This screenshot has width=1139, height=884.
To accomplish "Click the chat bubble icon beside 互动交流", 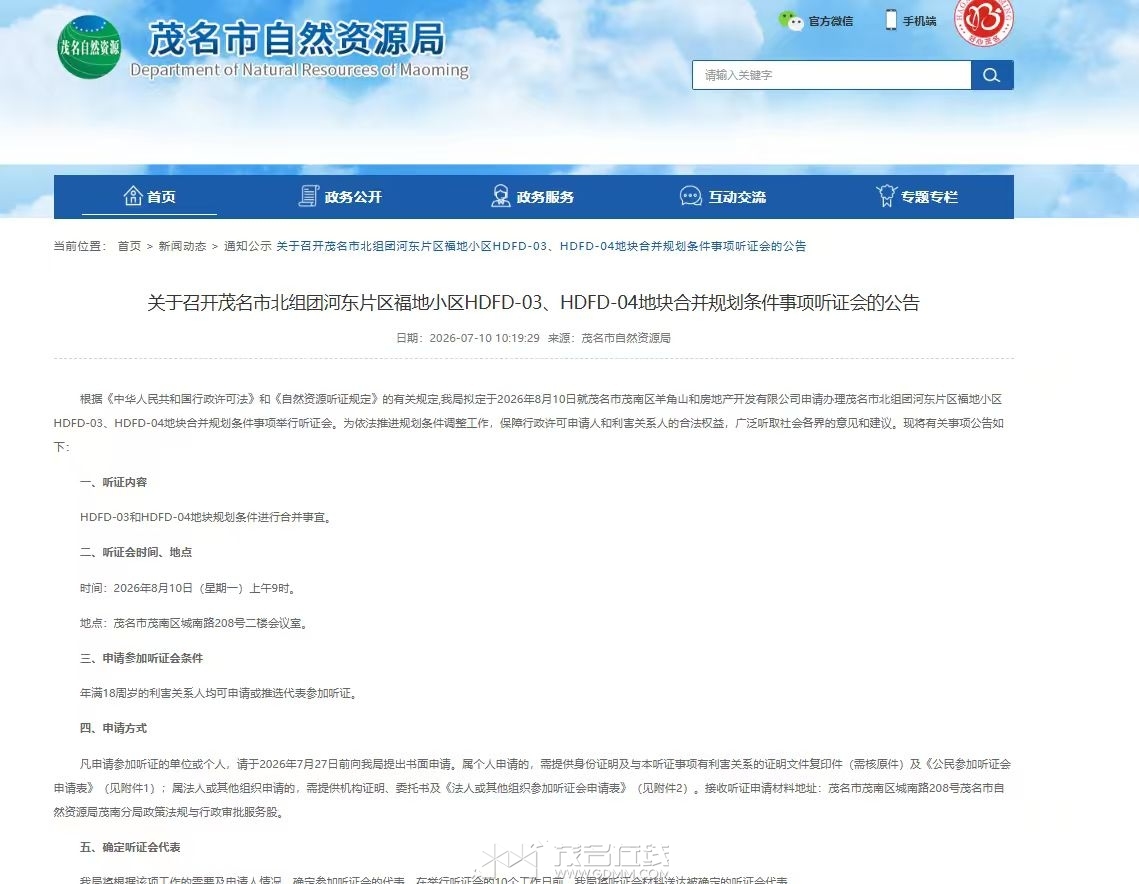I will click(690, 196).
